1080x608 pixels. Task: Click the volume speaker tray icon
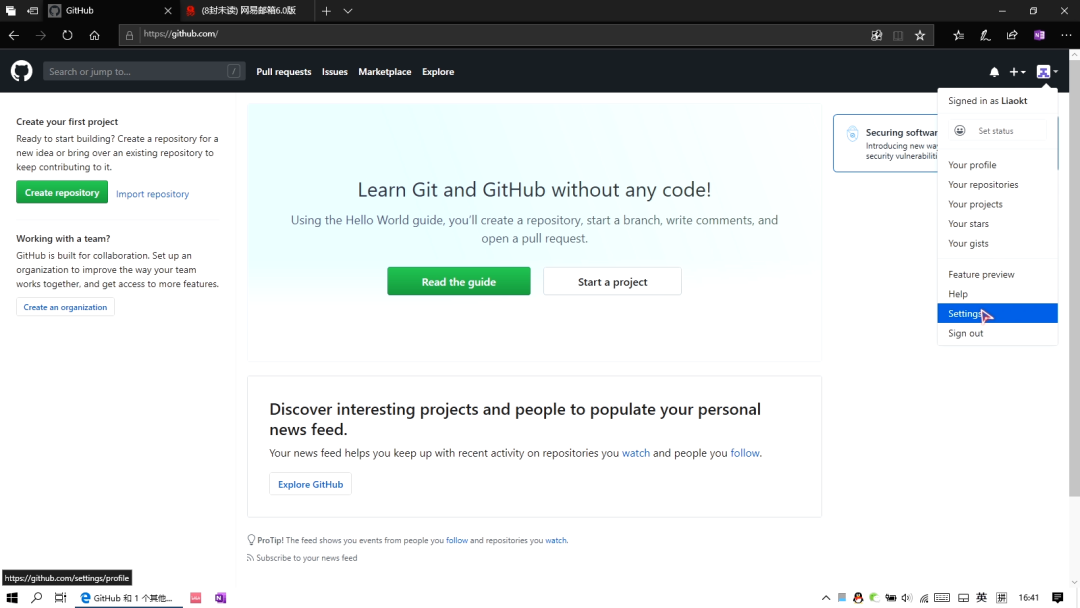tap(906, 598)
